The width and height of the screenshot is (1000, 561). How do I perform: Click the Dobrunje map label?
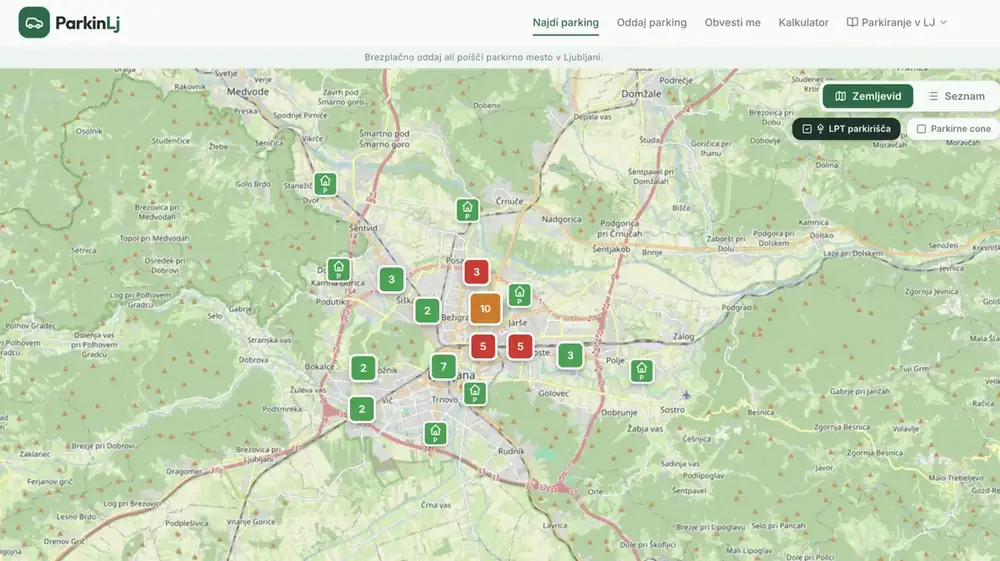pyautogui.click(x=619, y=412)
